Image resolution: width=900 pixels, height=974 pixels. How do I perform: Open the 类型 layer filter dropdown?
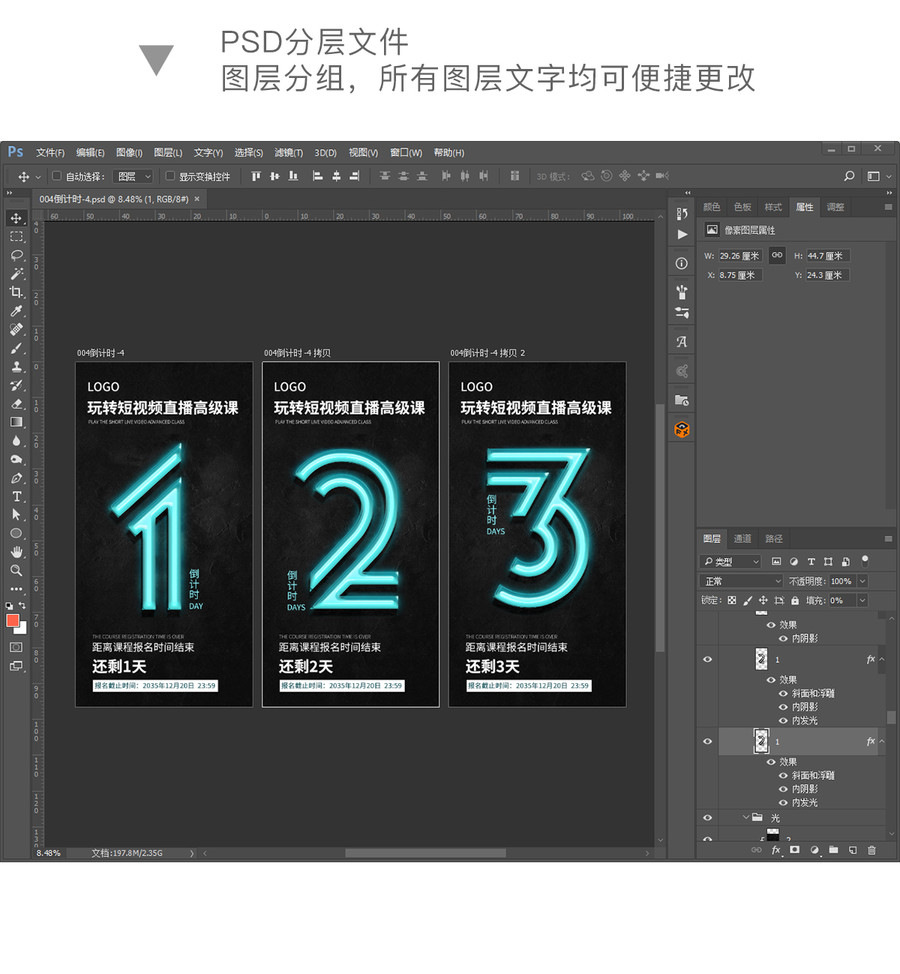730,562
